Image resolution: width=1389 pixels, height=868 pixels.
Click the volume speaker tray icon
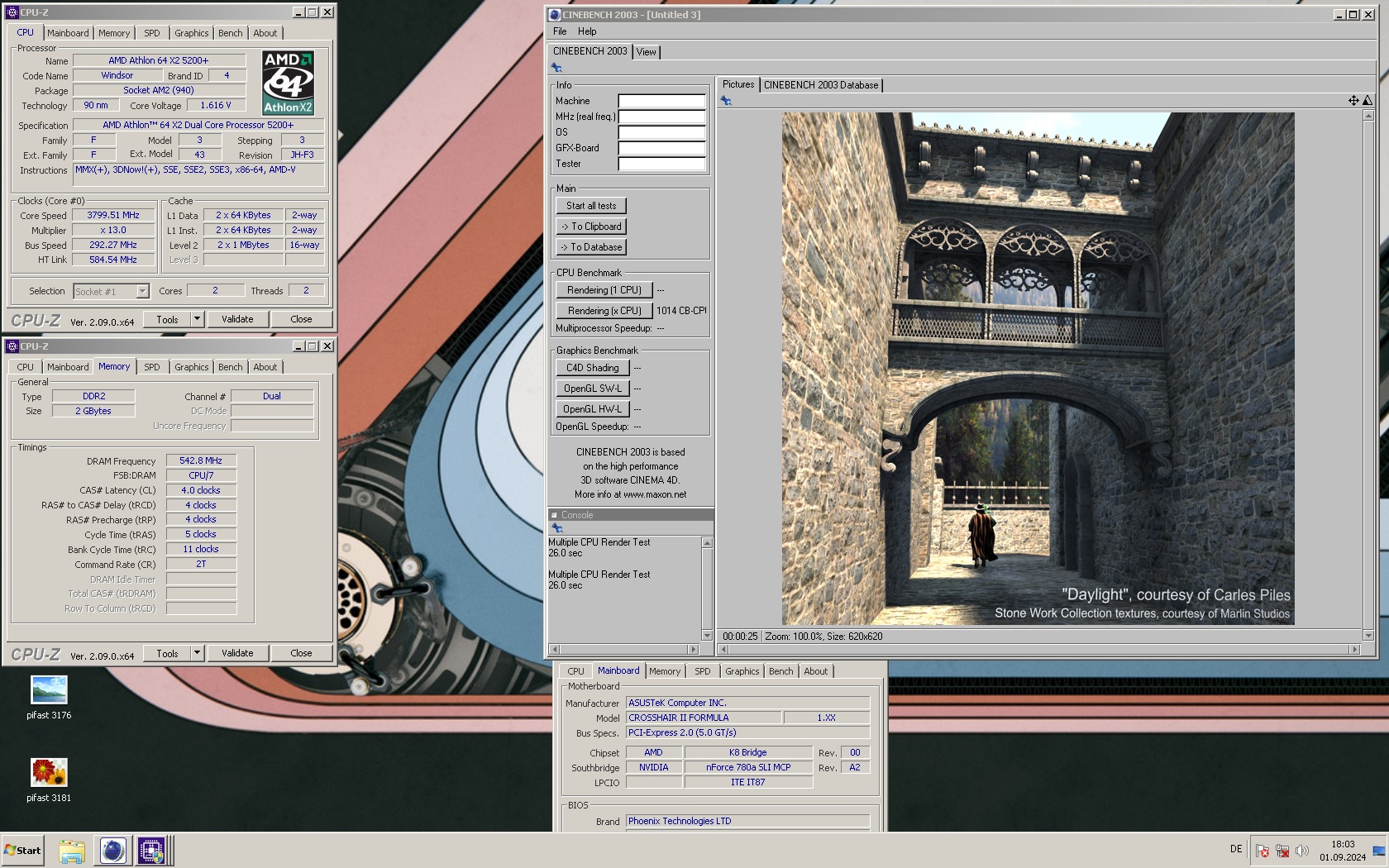click(x=1302, y=851)
